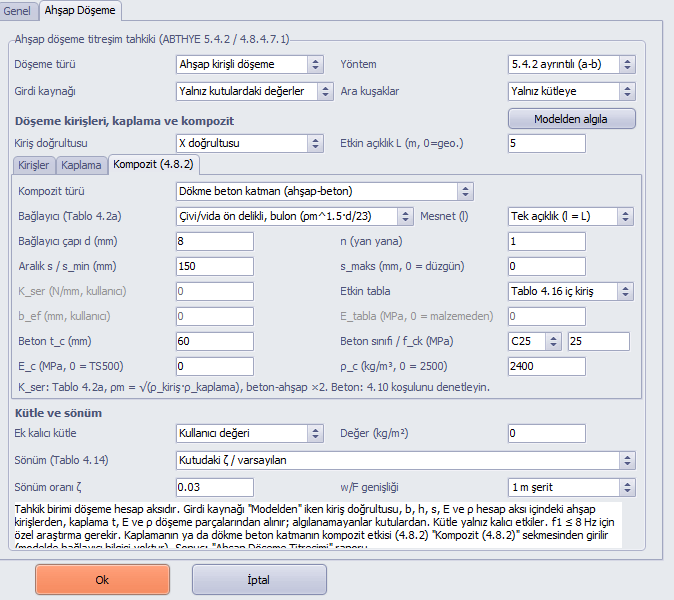Click the Bağlayıcı çapı d field
This screenshot has width=674, height=600.
(214, 242)
